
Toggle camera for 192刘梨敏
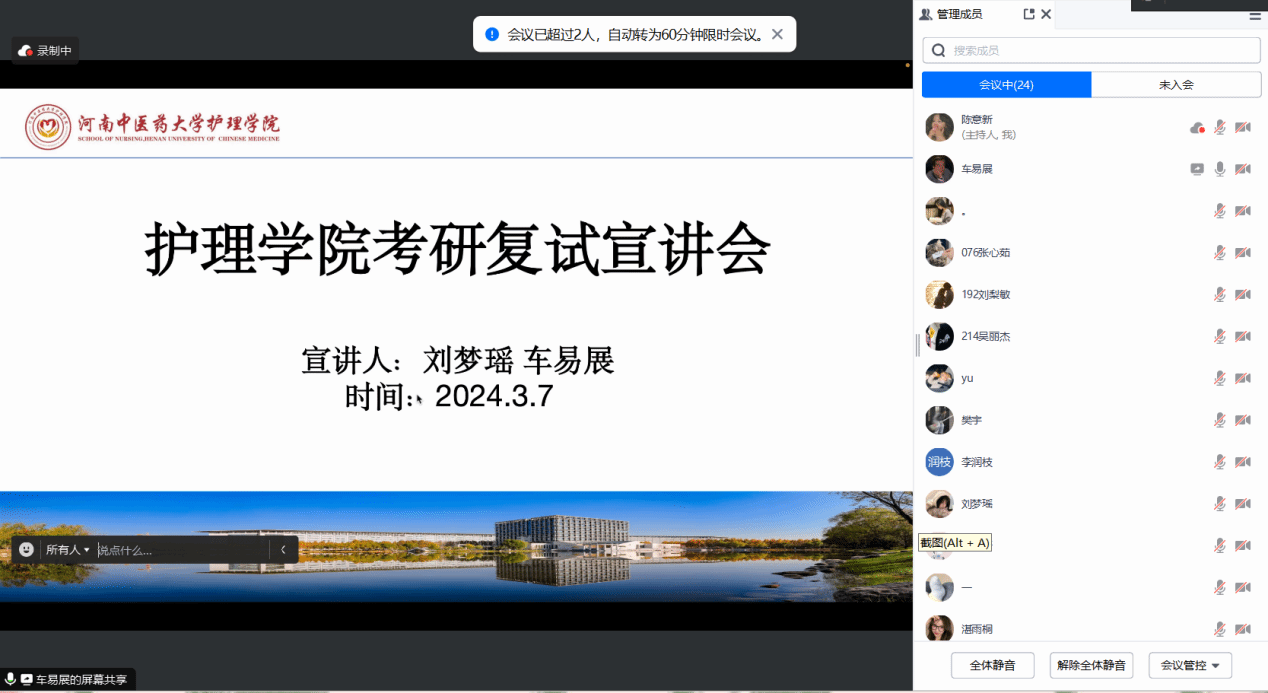pyautogui.click(x=1243, y=295)
